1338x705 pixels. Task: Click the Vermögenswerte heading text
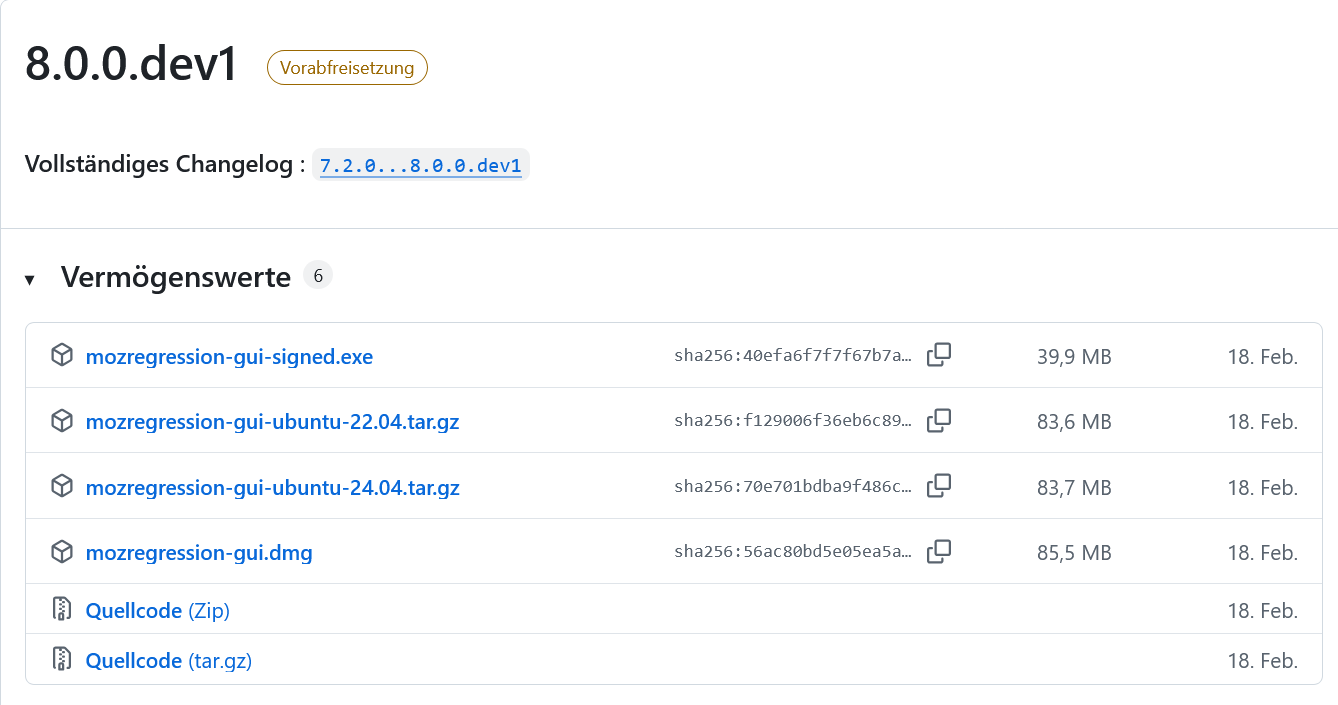[175, 277]
